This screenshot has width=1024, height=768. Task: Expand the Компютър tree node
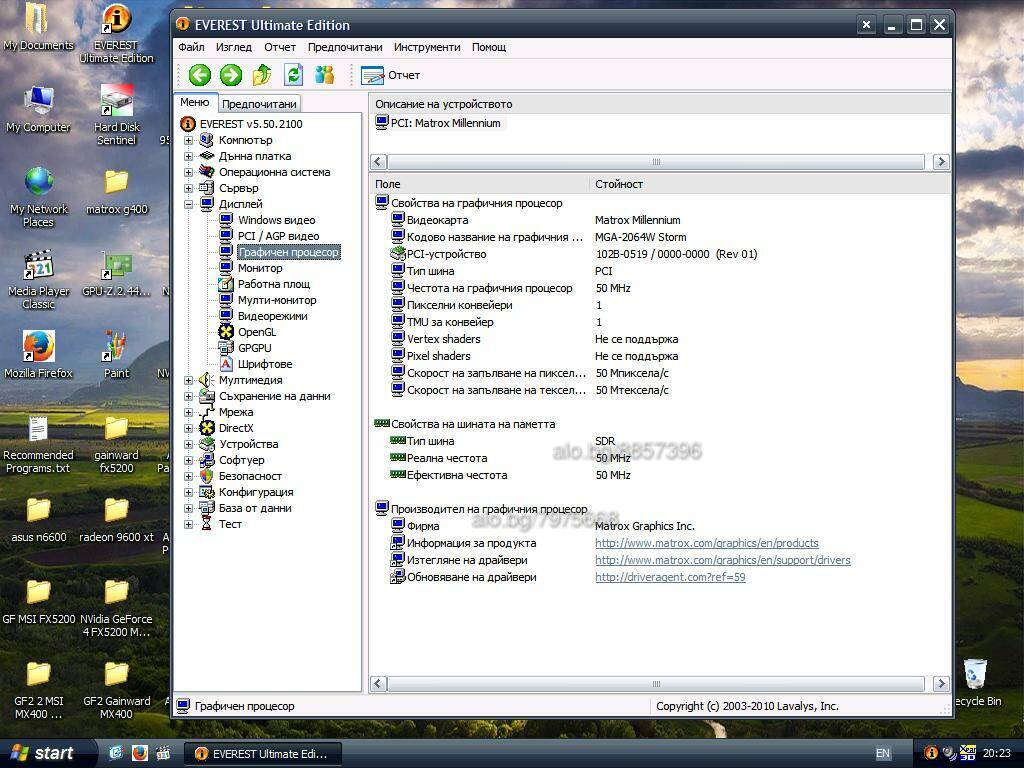point(188,140)
